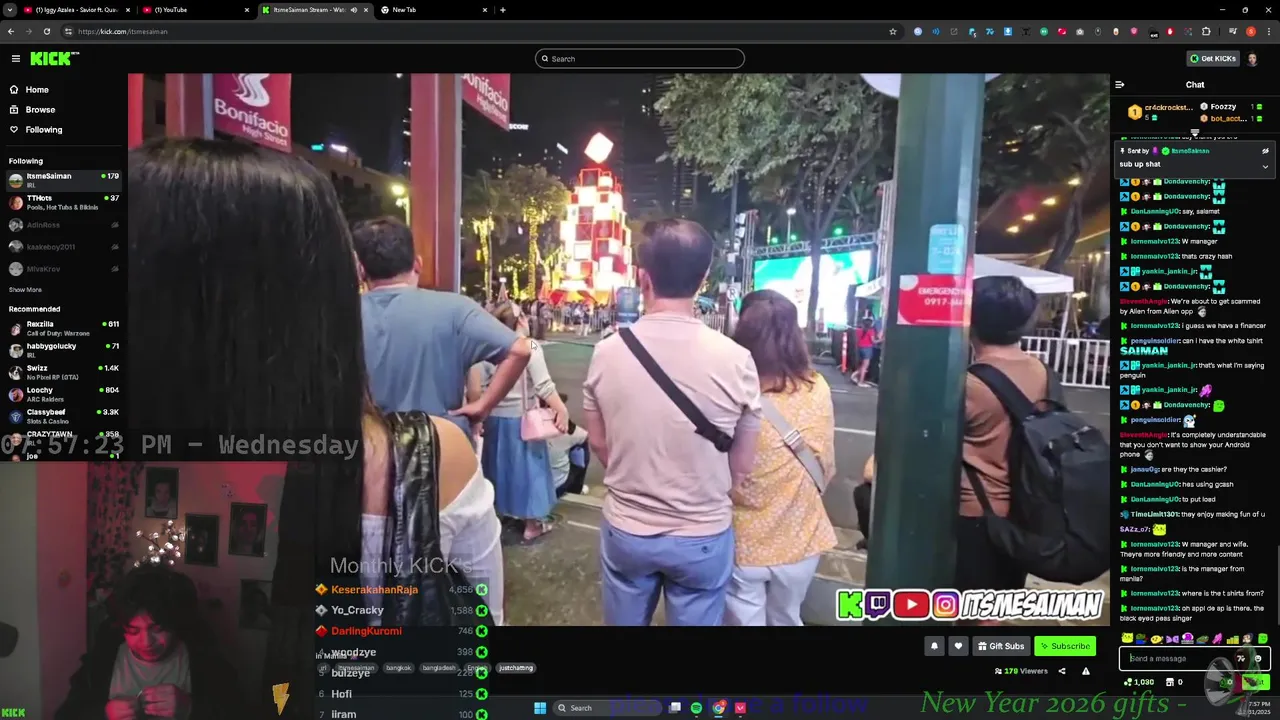
Task: Click the browser back arrow
Action: pyautogui.click(x=11, y=31)
